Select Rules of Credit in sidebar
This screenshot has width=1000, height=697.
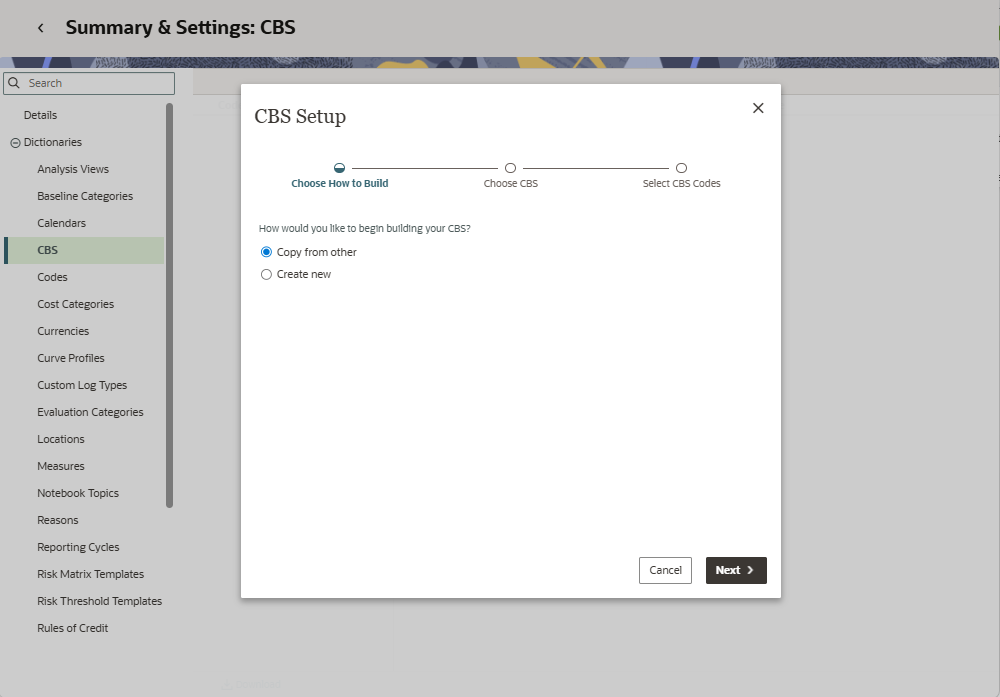pyautogui.click(x=73, y=628)
